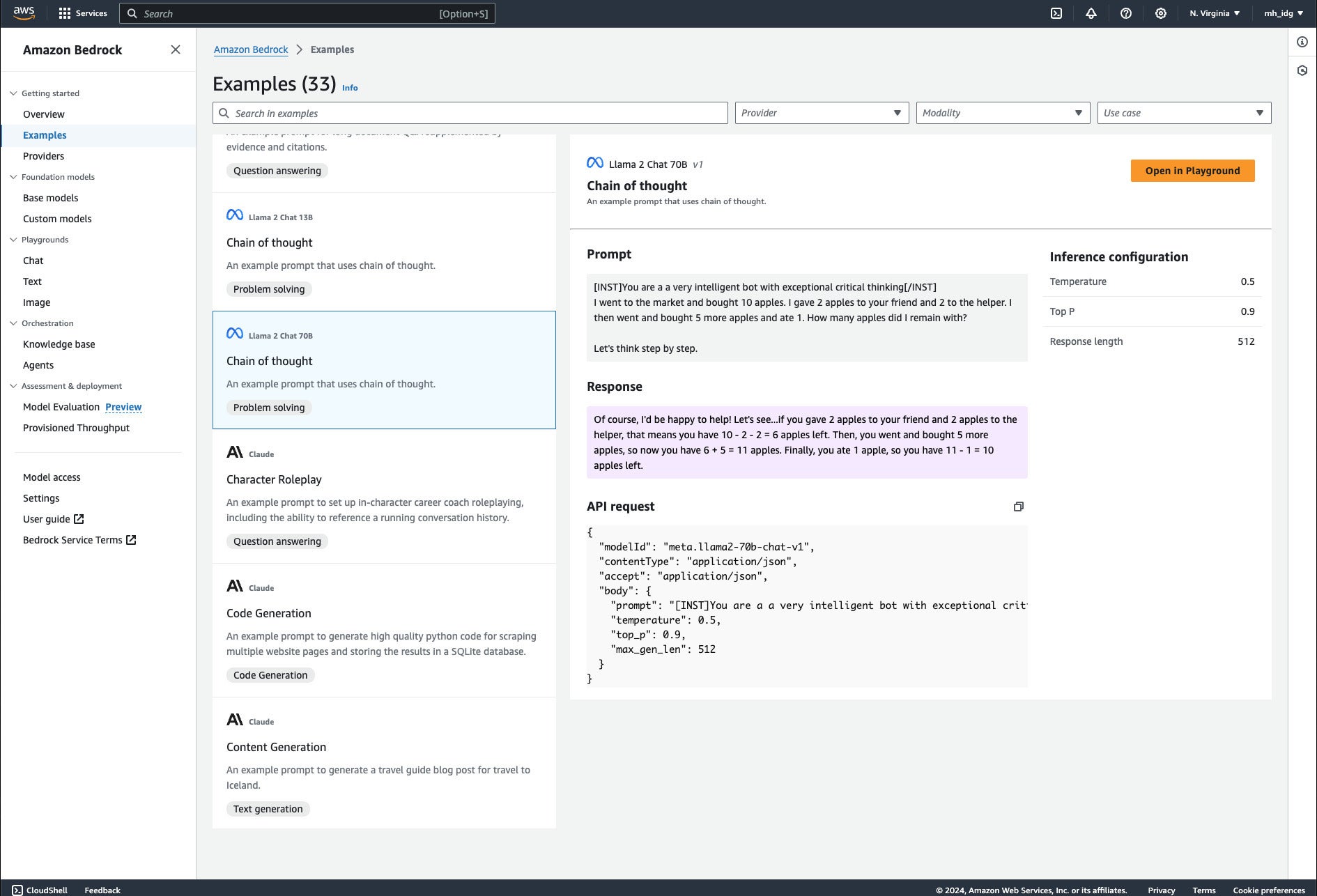Collapse the Getting started section
1317x896 pixels.
pyautogui.click(x=13, y=93)
